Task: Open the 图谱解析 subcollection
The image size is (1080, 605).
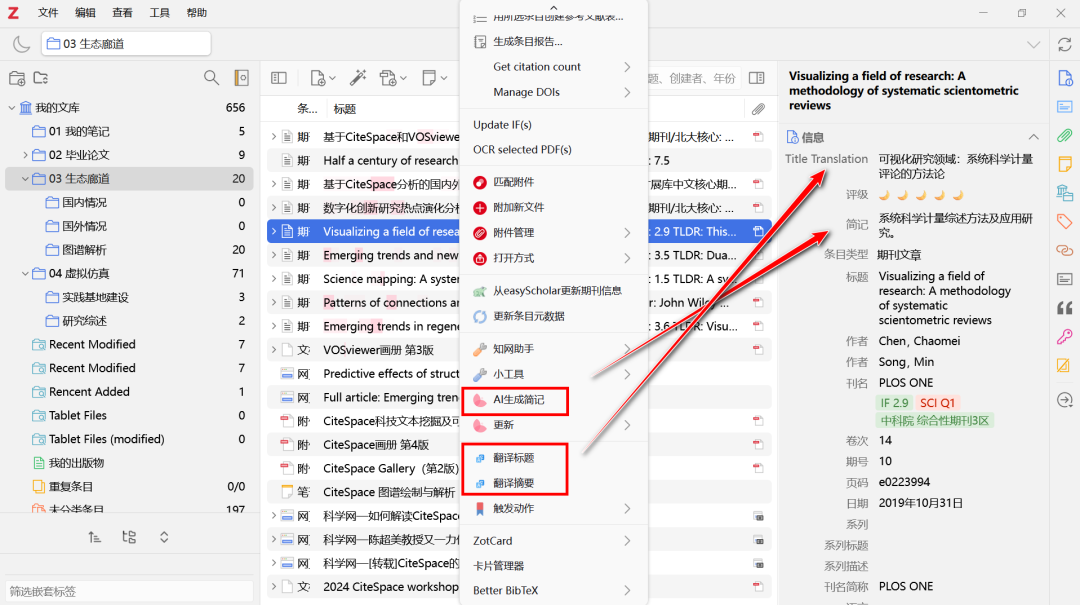Action: [84, 250]
